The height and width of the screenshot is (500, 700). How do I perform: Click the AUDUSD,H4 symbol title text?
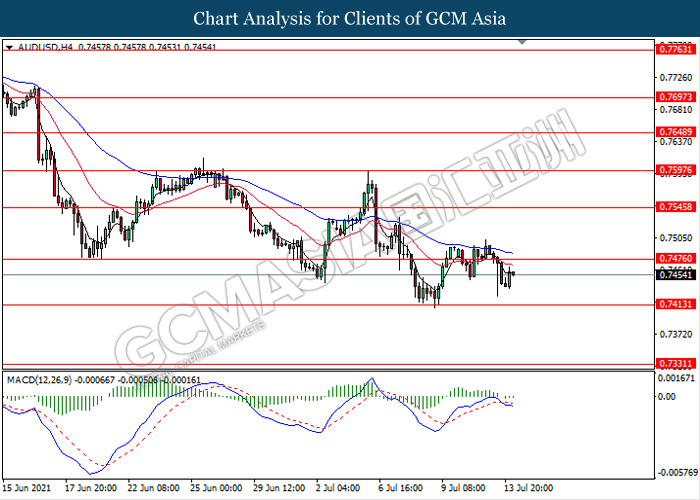pos(45,47)
